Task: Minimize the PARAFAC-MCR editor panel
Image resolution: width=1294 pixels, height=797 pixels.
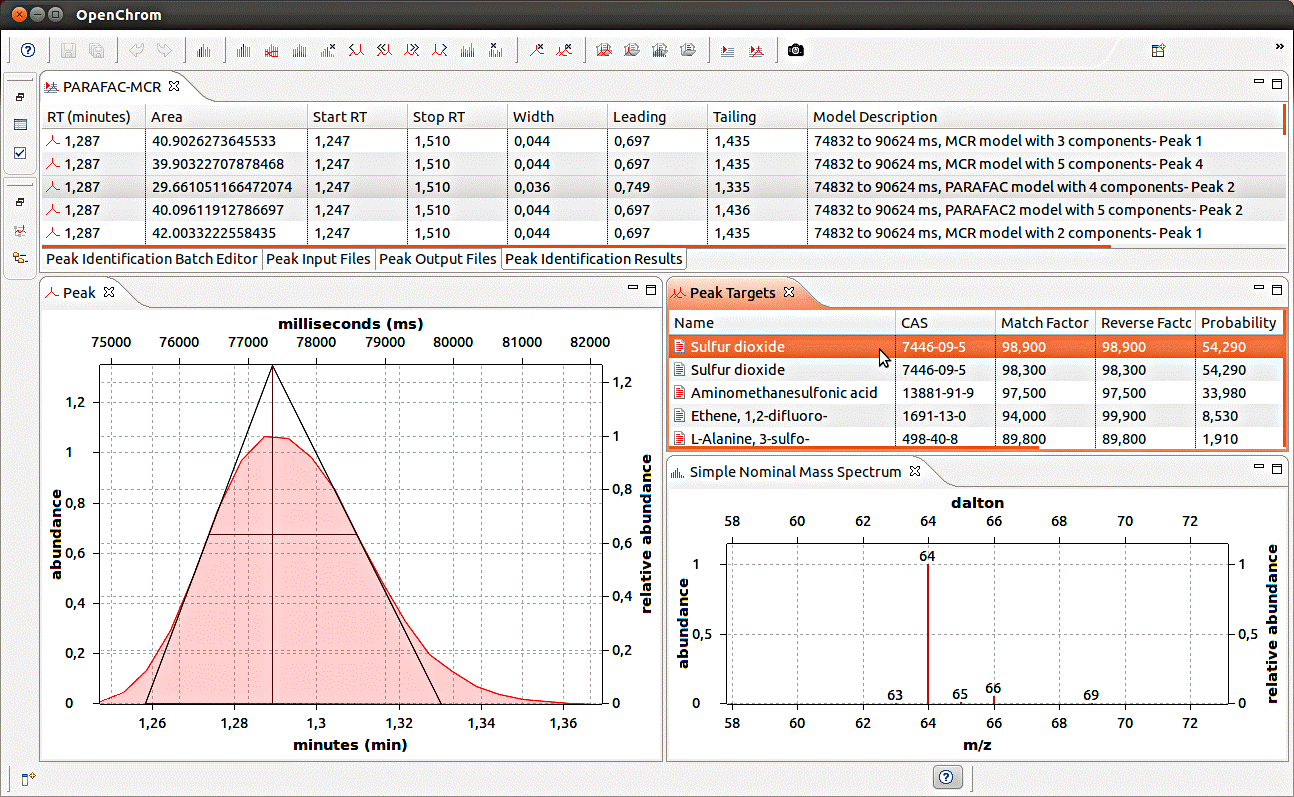Action: pos(1260,83)
